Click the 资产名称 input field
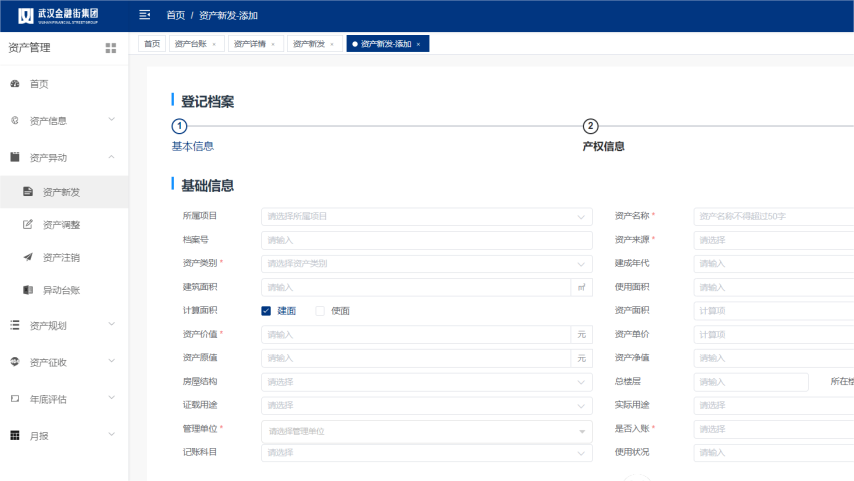 click(x=774, y=216)
